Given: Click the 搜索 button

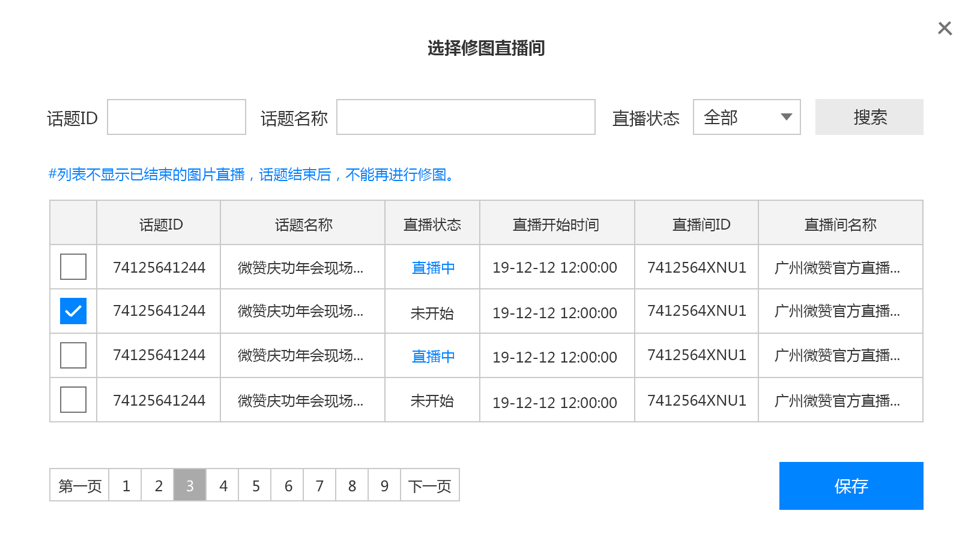Looking at the screenshot, I should tap(869, 117).
